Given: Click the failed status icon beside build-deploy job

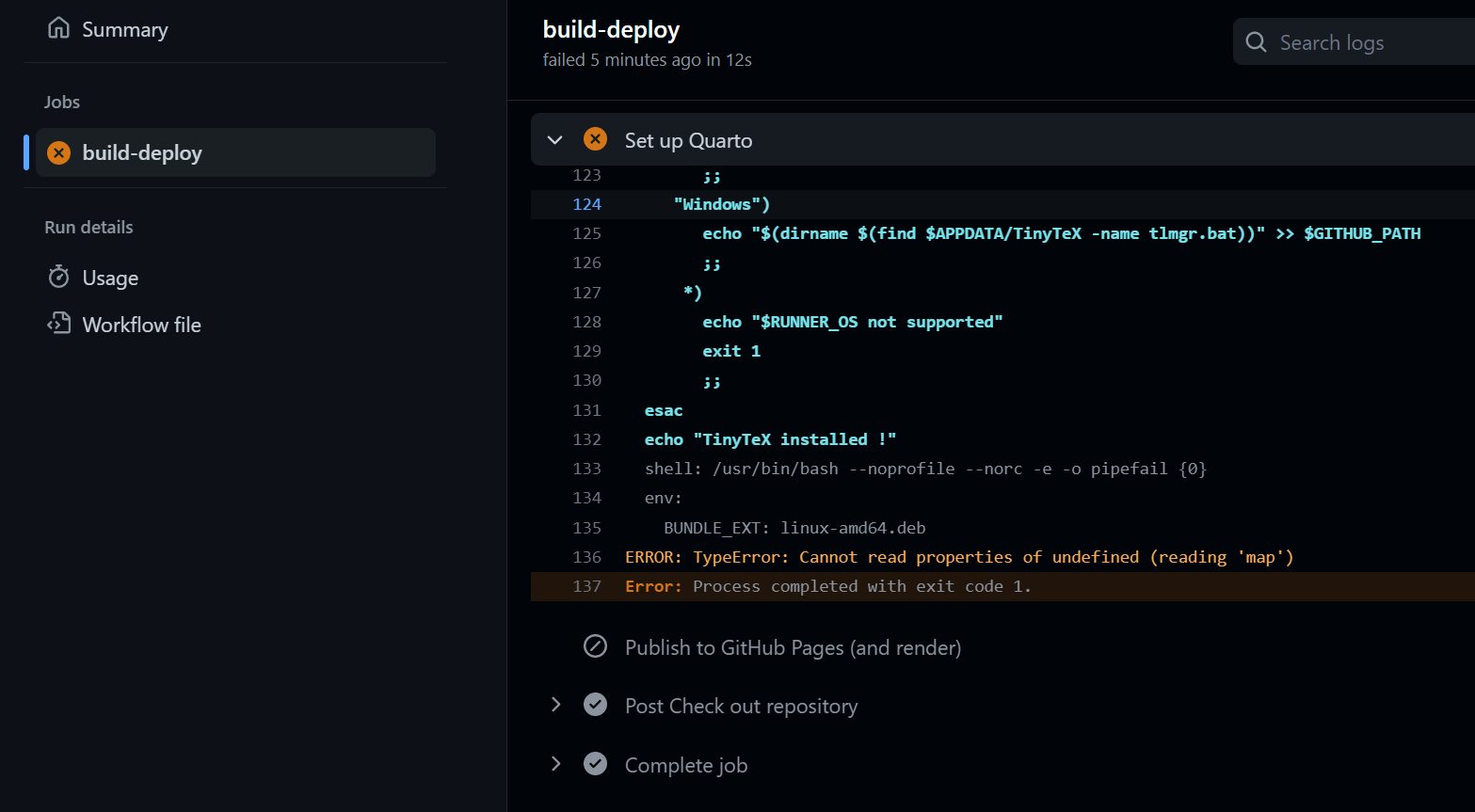Looking at the screenshot, I should (58, 152).
